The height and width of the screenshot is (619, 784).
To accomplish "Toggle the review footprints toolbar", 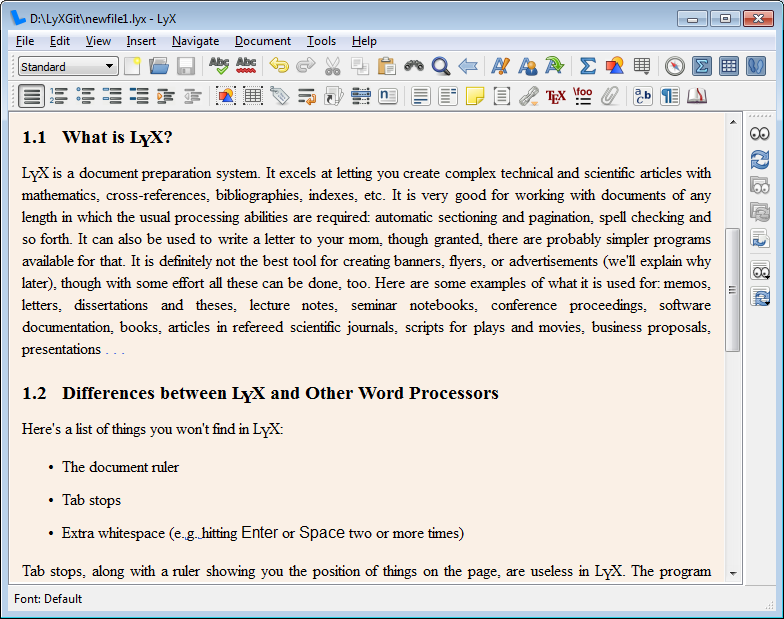I will 756,66.
